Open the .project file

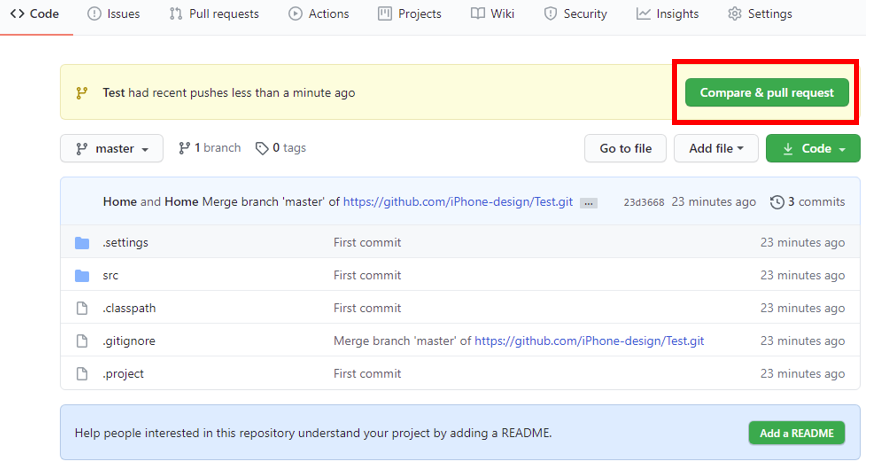(123, 374)
